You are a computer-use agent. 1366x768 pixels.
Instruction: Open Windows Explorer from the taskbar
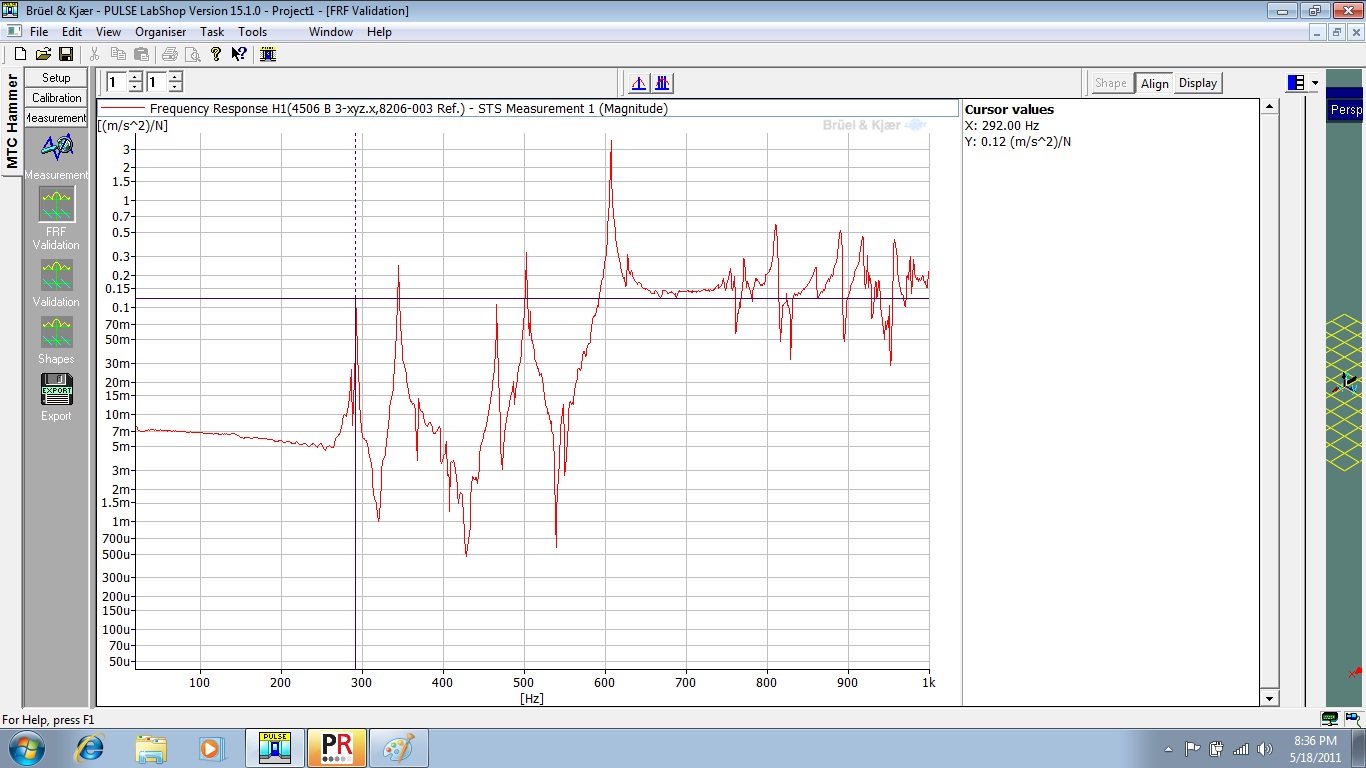151,748
